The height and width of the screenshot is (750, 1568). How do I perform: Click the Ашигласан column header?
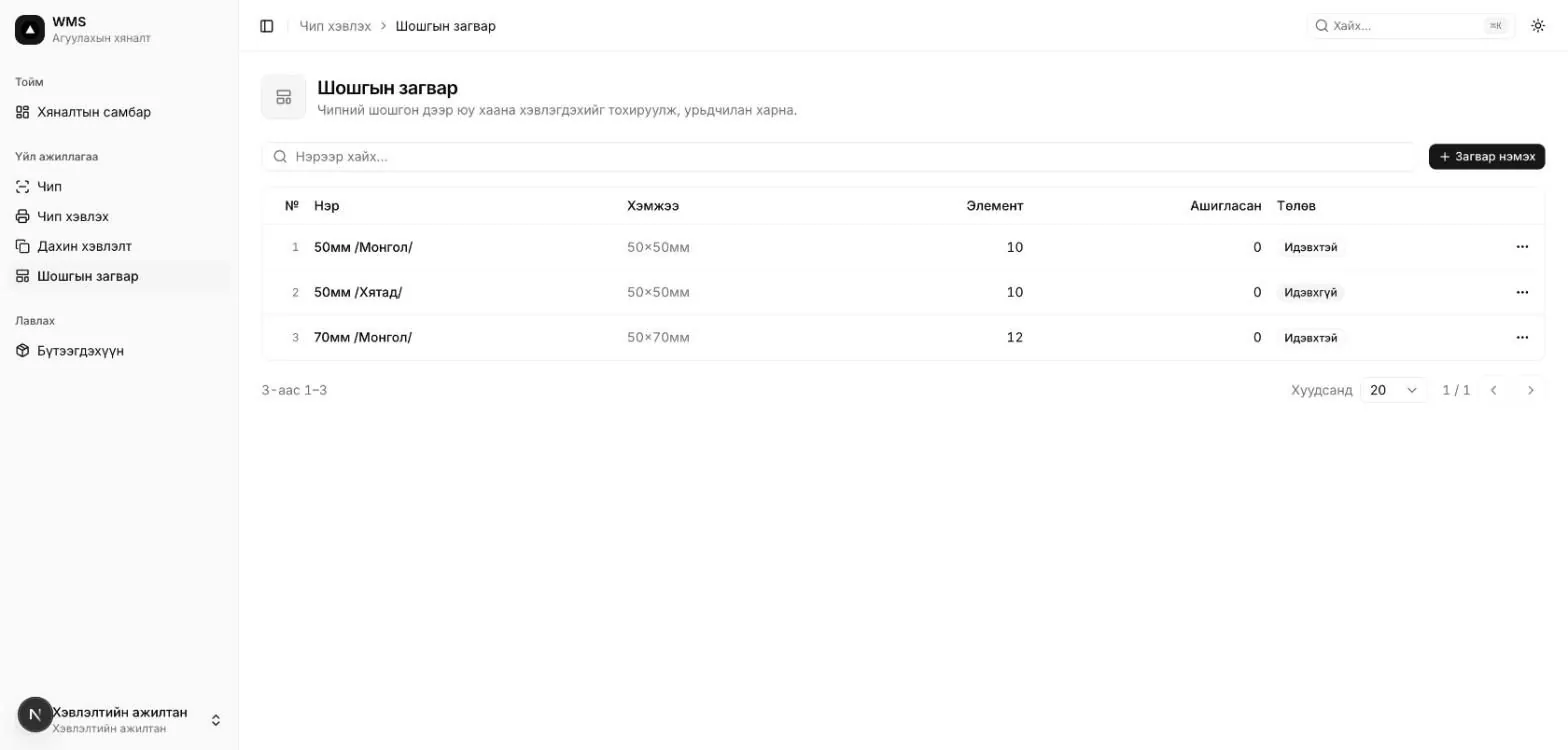[x=1226, y=206]
